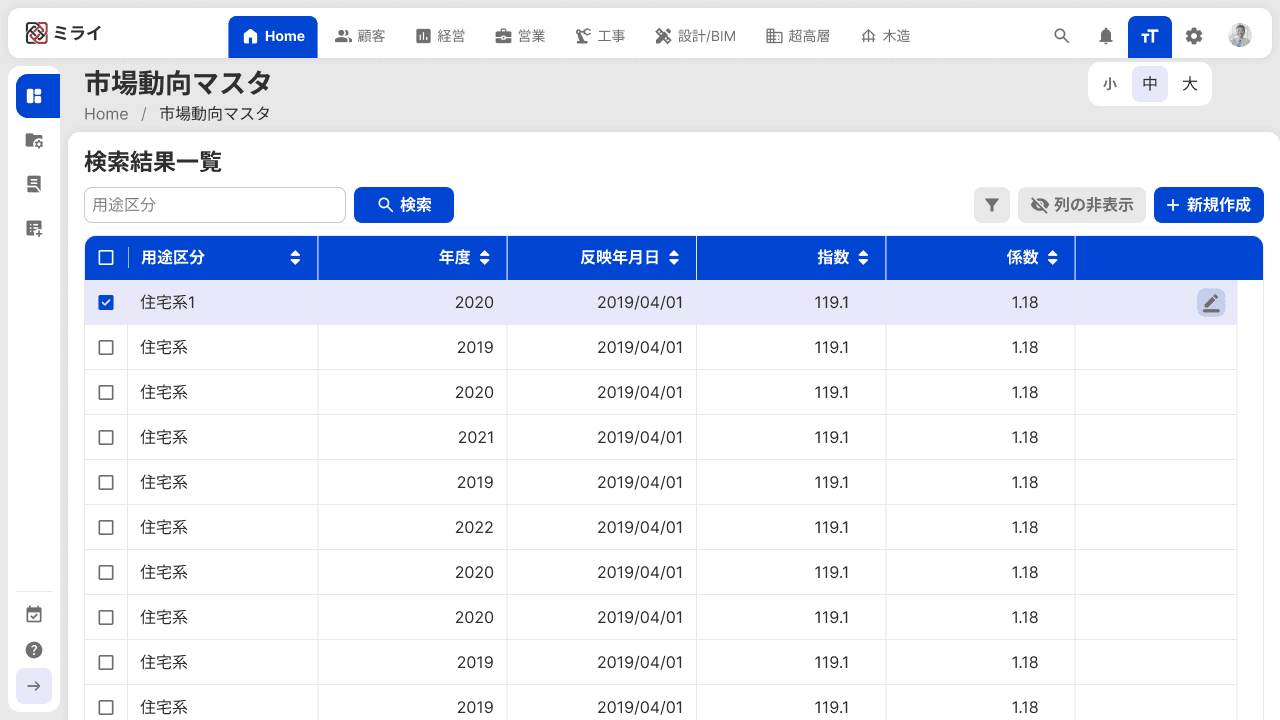
Task: Open the notifications bell
Action: click(1106, 36)
